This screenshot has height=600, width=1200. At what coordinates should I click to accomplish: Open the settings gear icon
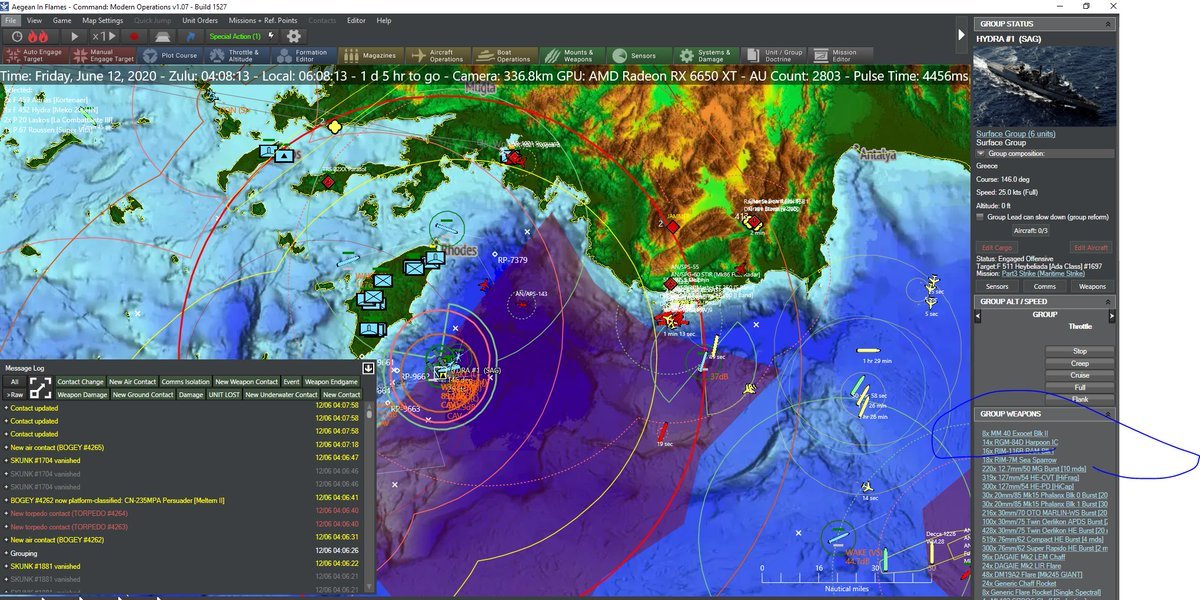click(293, 36)
